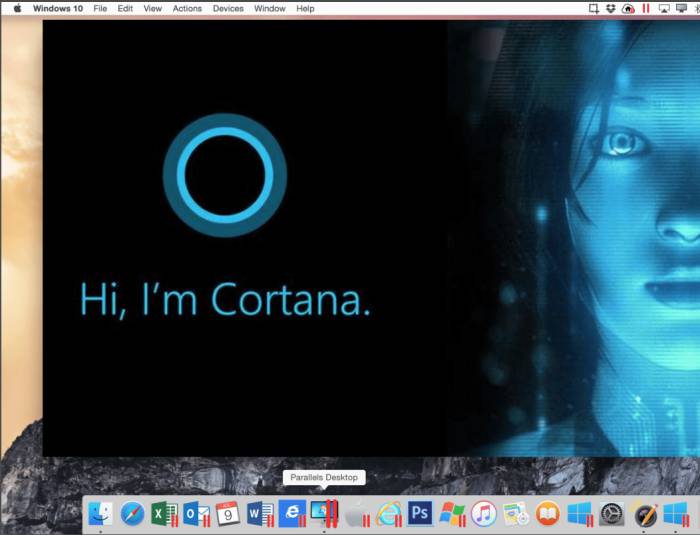Launch Word from the dock
Image resolution: width=700 pixels, height=535 pixels.
260,514
